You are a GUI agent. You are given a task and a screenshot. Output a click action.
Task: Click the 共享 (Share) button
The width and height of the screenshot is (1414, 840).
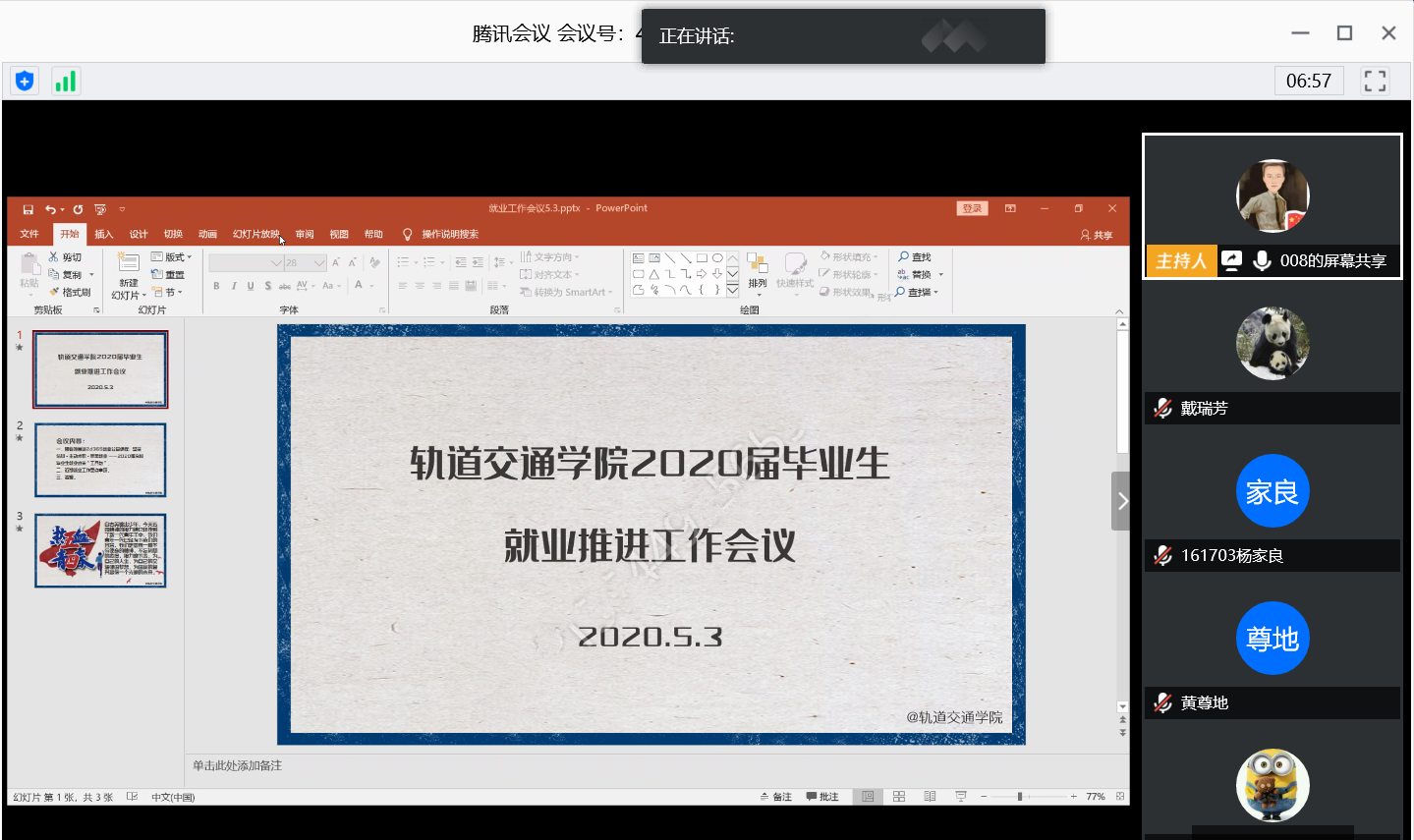(1097, 235)
